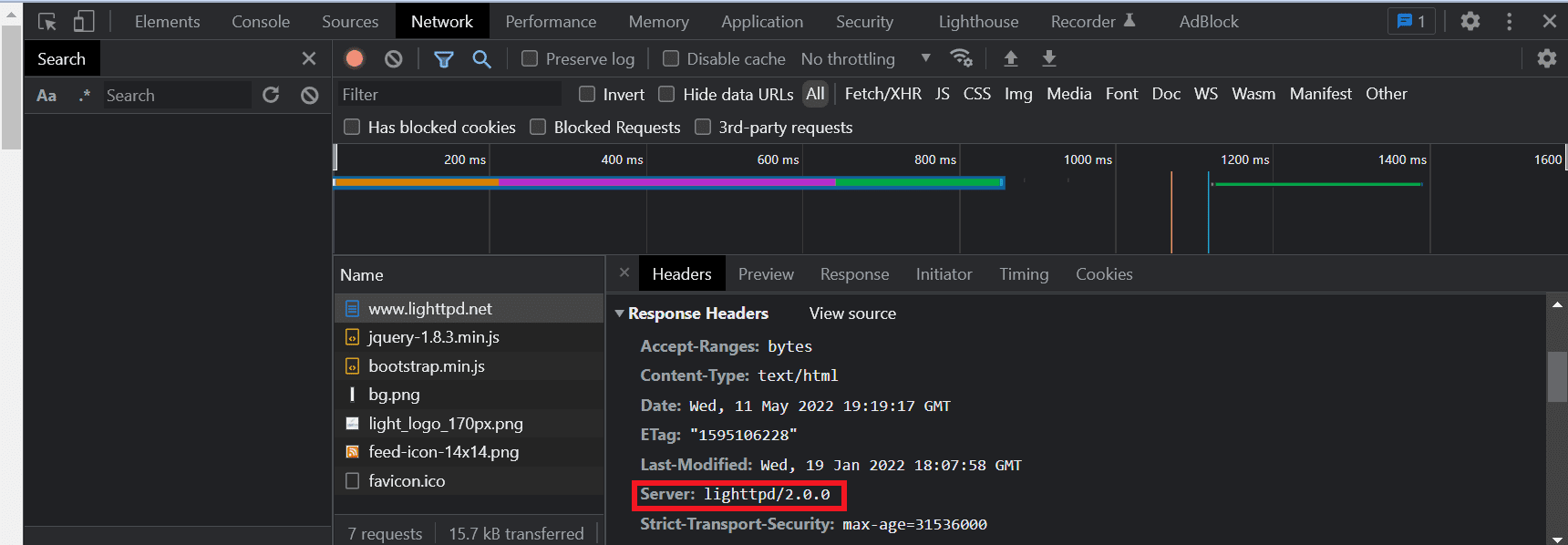Click the import HAR file upload arrow
The height and width of the screenshot is (545, 1568).
(1011, 58)
